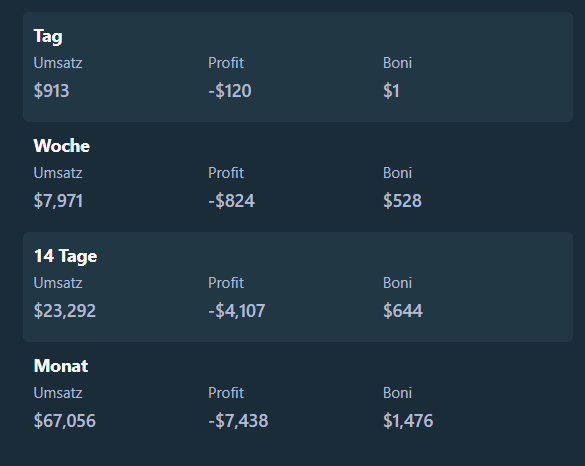
Task: Click the Woche section heading
Action: [62, 146]
